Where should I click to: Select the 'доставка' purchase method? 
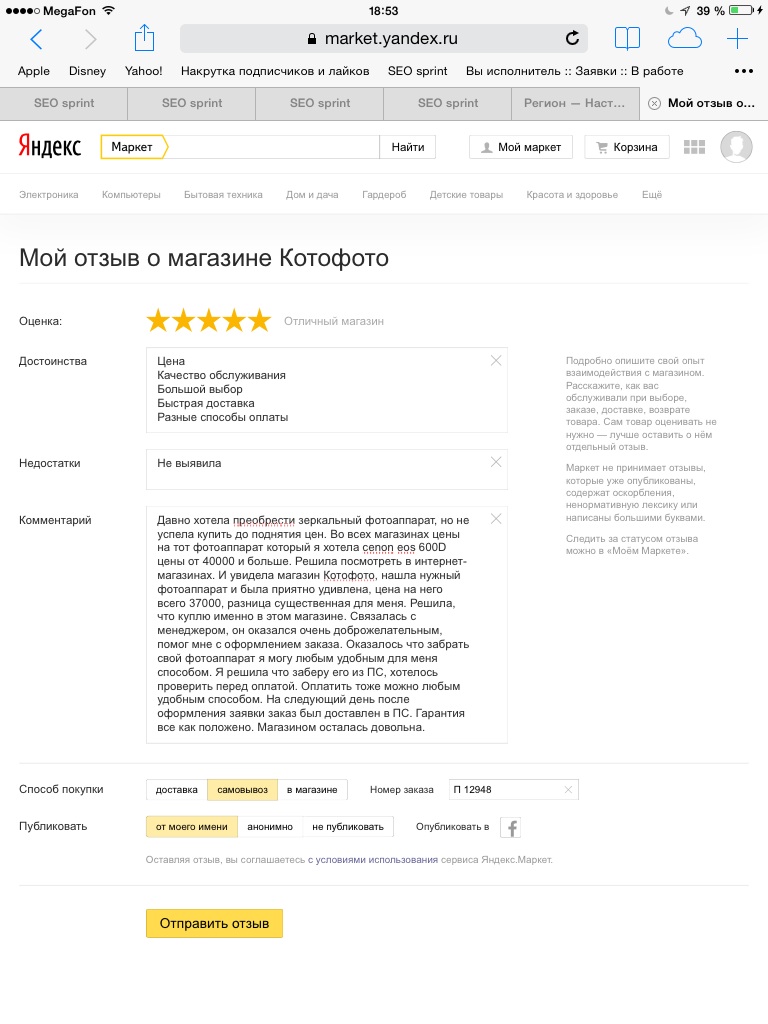[177, 790]
